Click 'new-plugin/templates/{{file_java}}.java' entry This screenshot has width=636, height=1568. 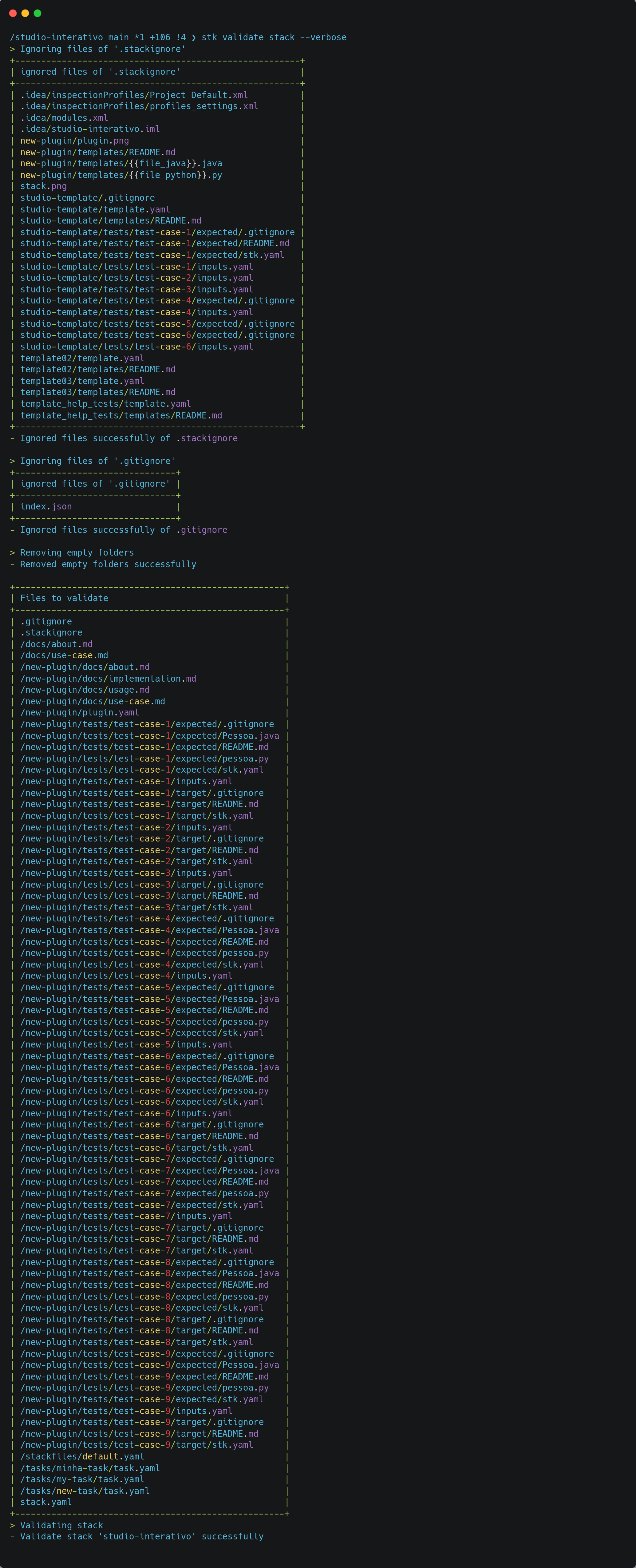(121, 163)
